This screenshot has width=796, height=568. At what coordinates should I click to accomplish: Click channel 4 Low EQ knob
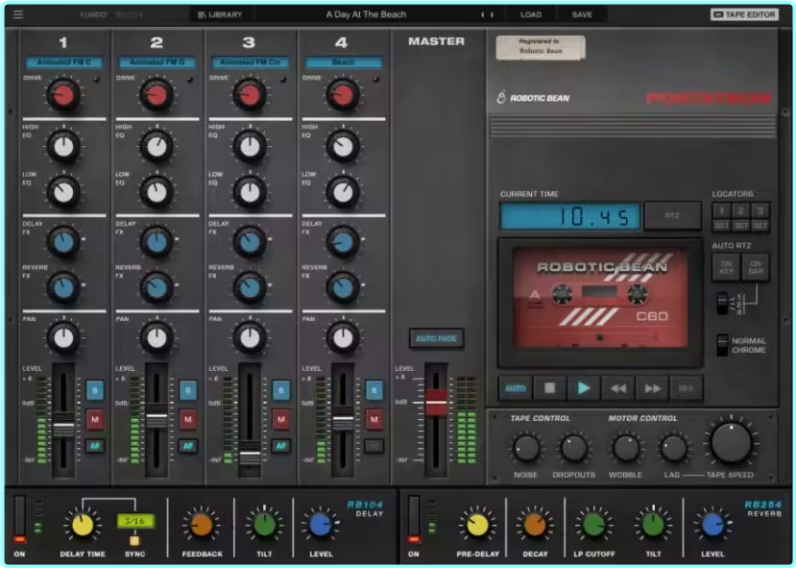pos(343,192)
